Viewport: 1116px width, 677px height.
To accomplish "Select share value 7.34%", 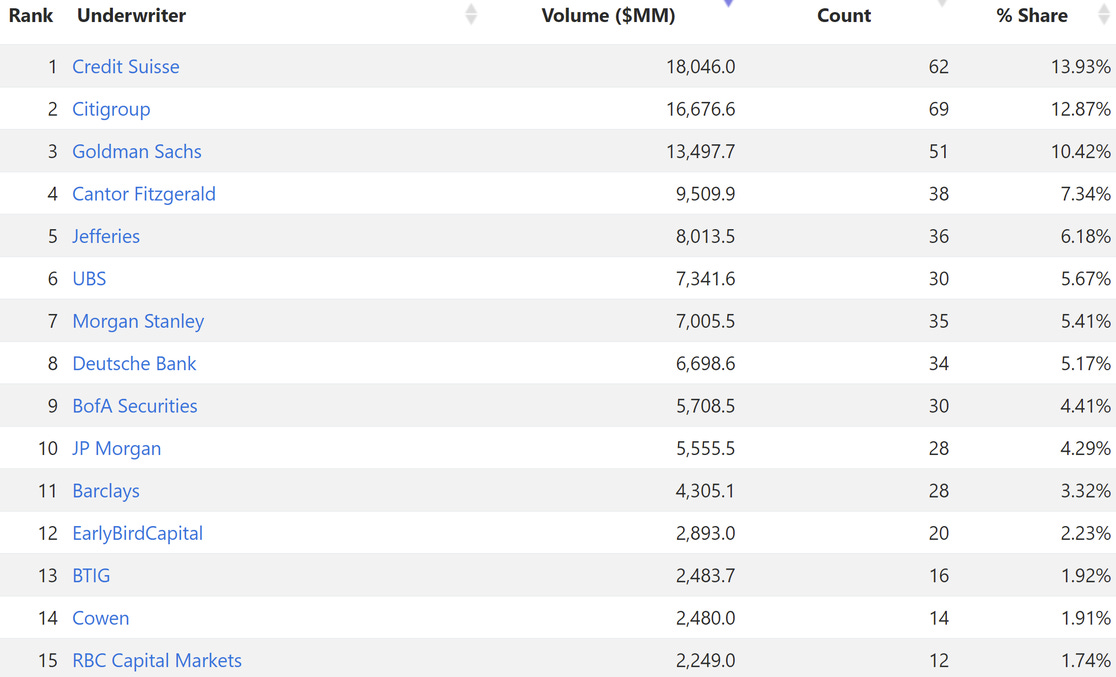I will click(x=1085, y=194).
